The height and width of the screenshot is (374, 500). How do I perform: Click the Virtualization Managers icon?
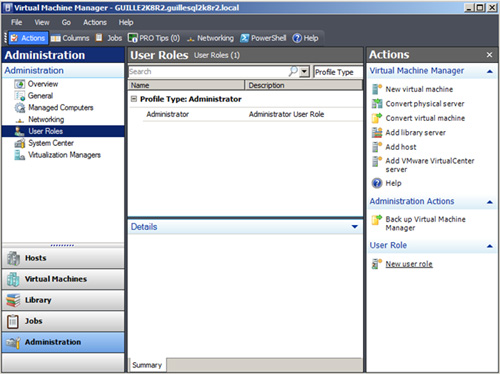(20, 155)
